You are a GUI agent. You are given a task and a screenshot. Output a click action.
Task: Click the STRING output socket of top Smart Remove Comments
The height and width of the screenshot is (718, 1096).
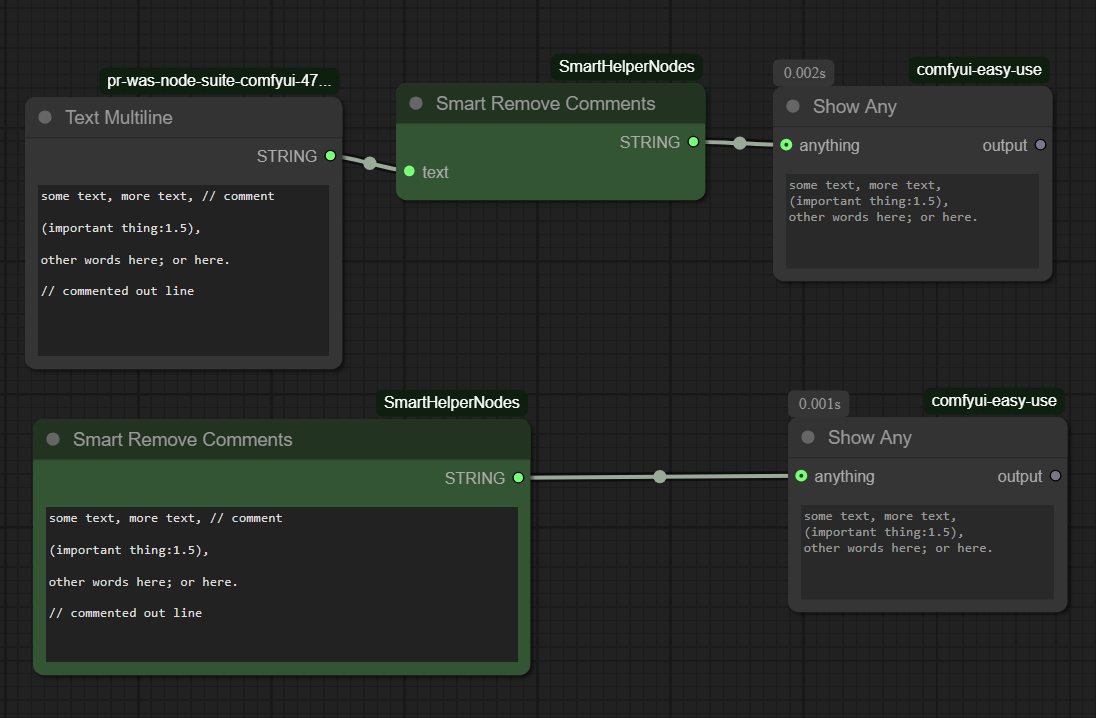click(x=693, y=142)
